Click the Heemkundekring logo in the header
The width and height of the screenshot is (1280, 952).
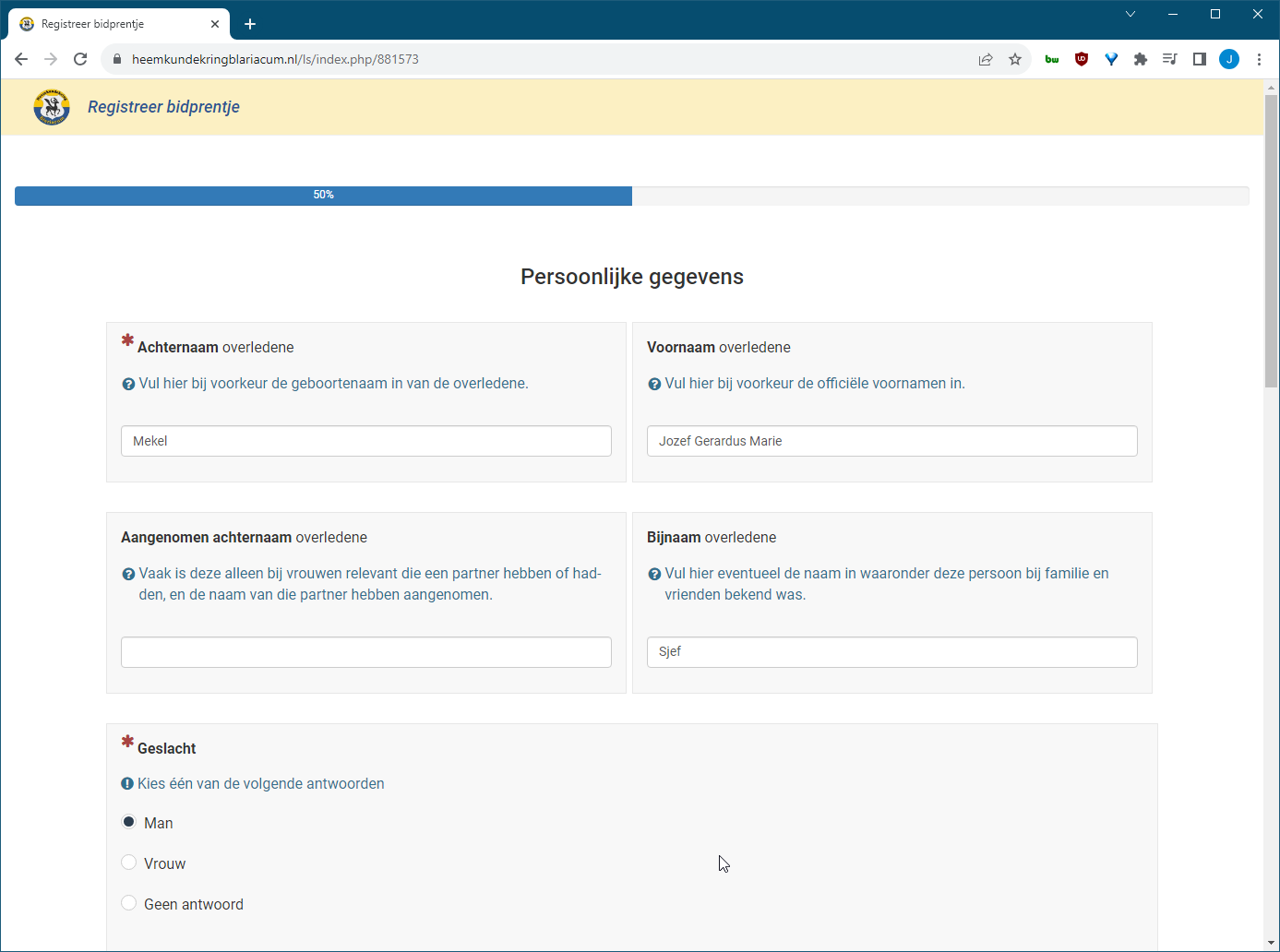click(52, 107)
